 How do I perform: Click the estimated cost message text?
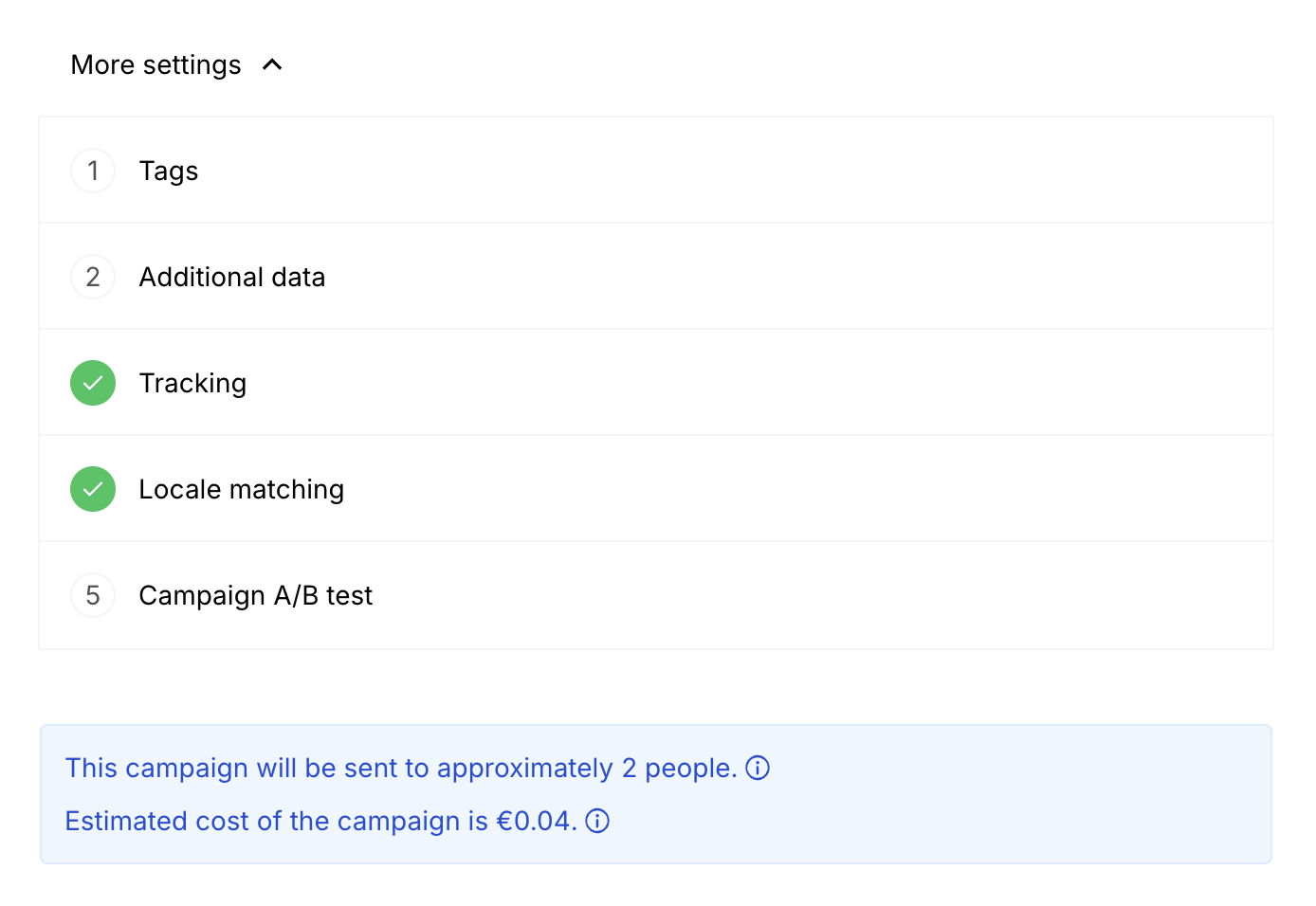tap(321, 821)
